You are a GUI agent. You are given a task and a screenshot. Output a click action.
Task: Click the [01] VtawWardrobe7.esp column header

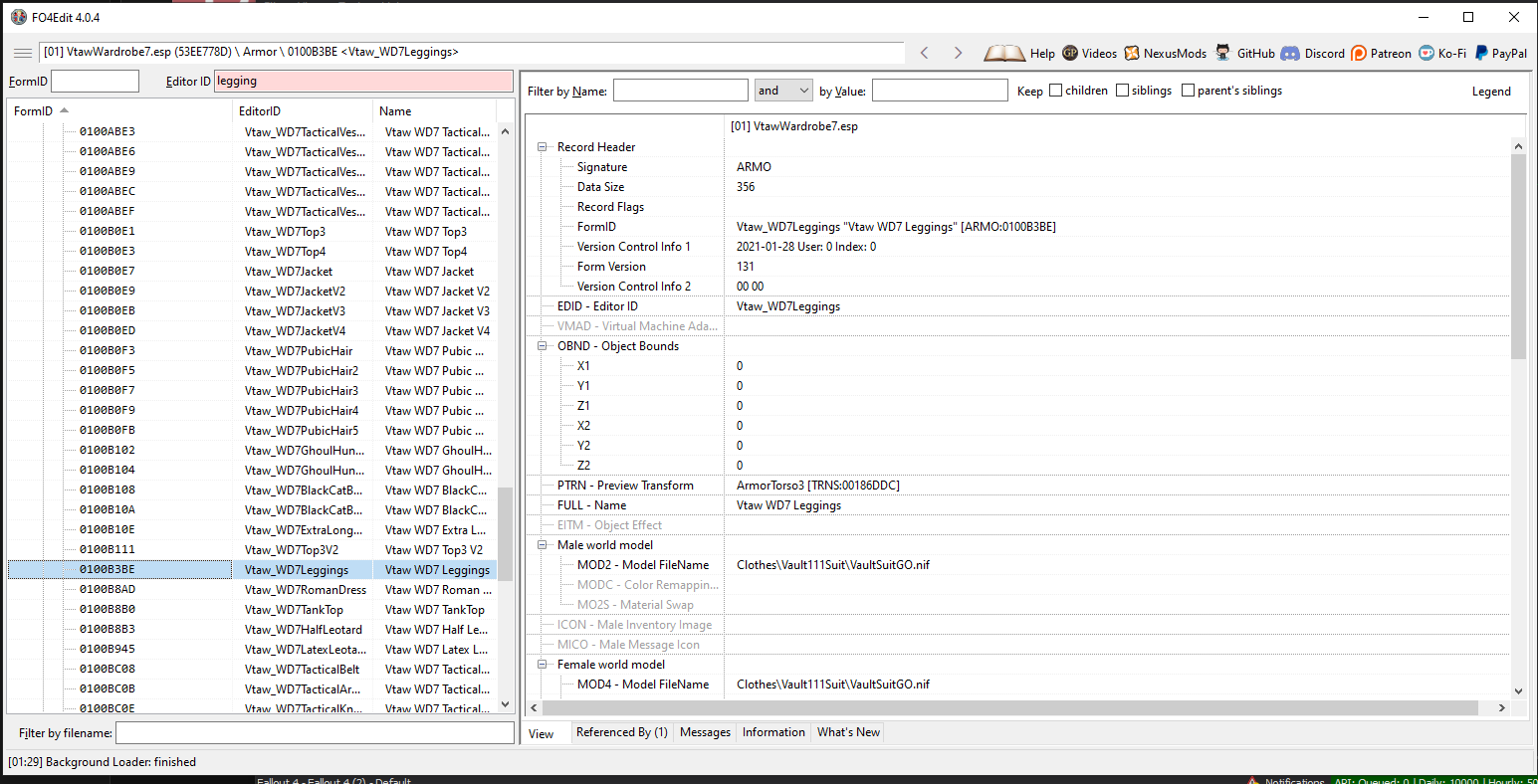click(793, 126)
